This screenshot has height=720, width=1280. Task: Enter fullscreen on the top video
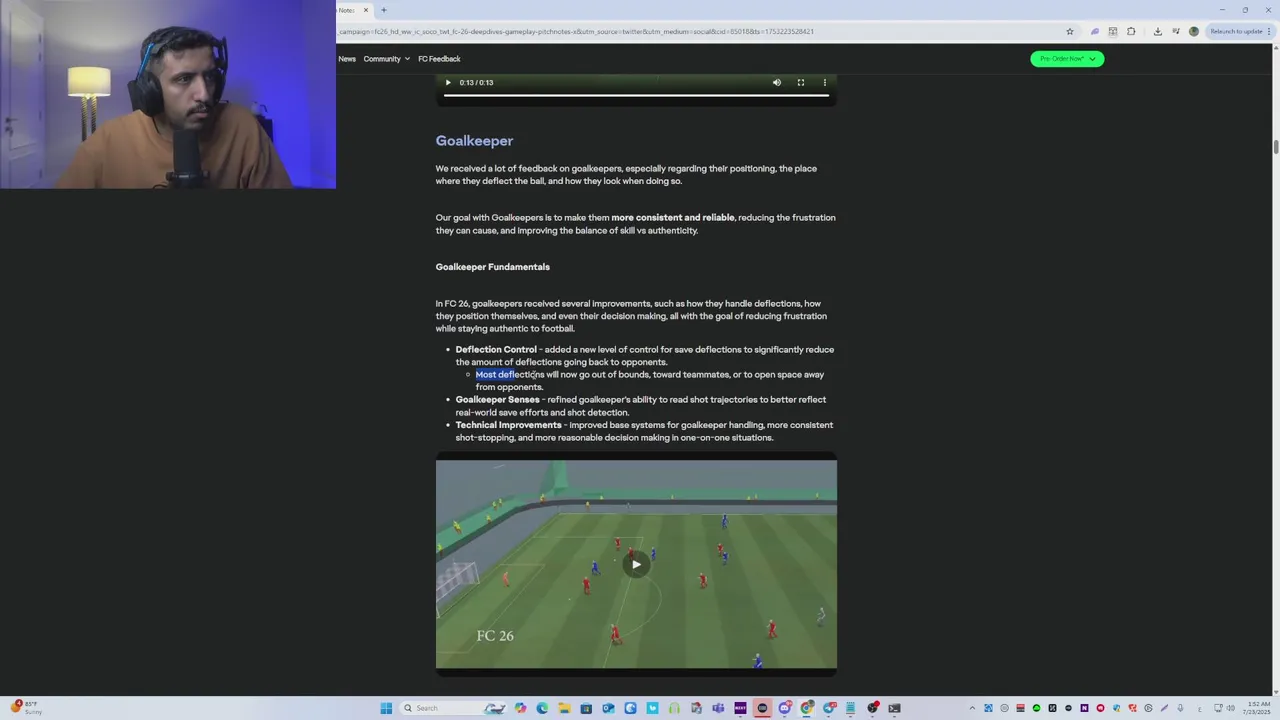800,82
